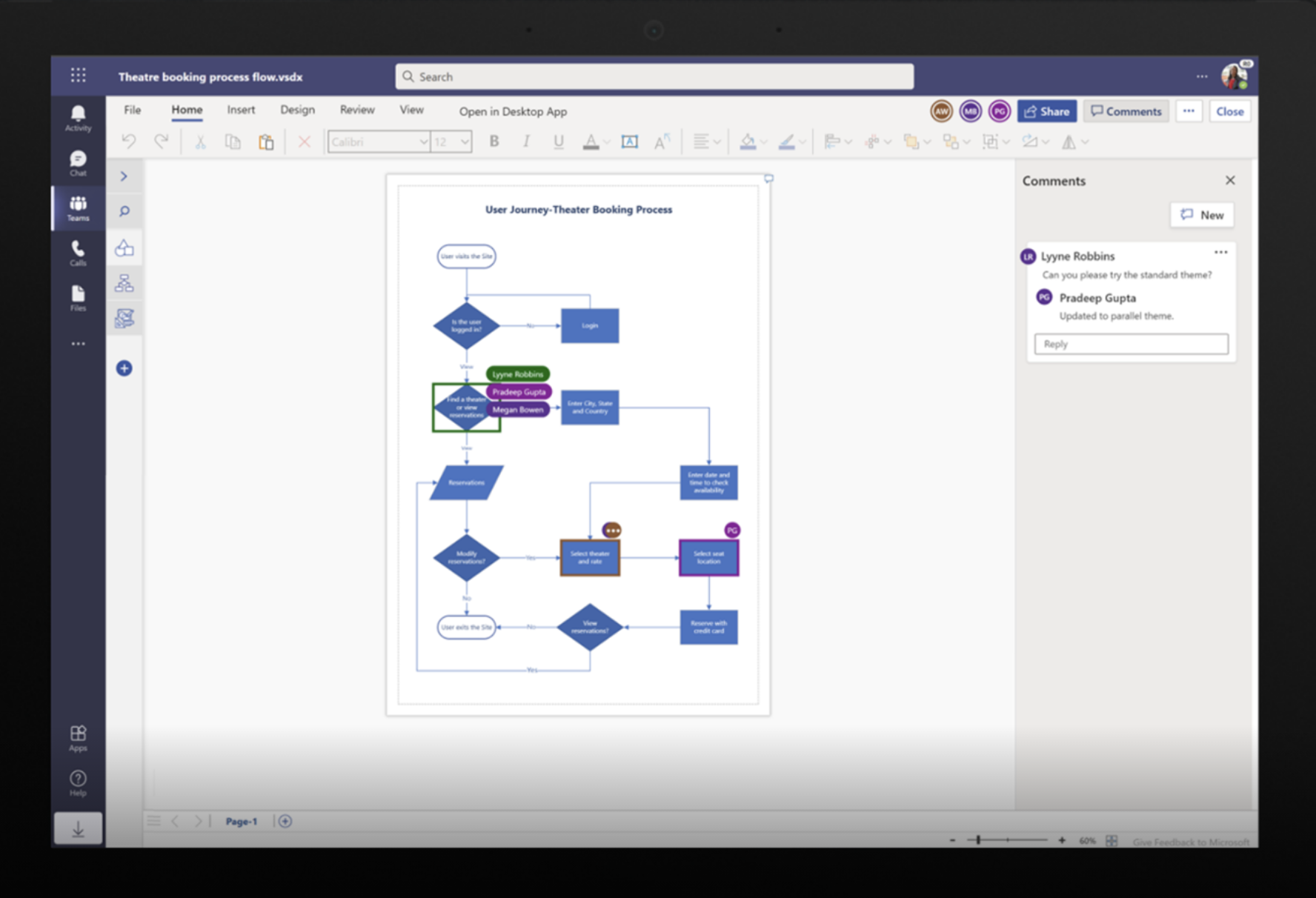Switch to the Design ribbon tab

pos(297,110)
